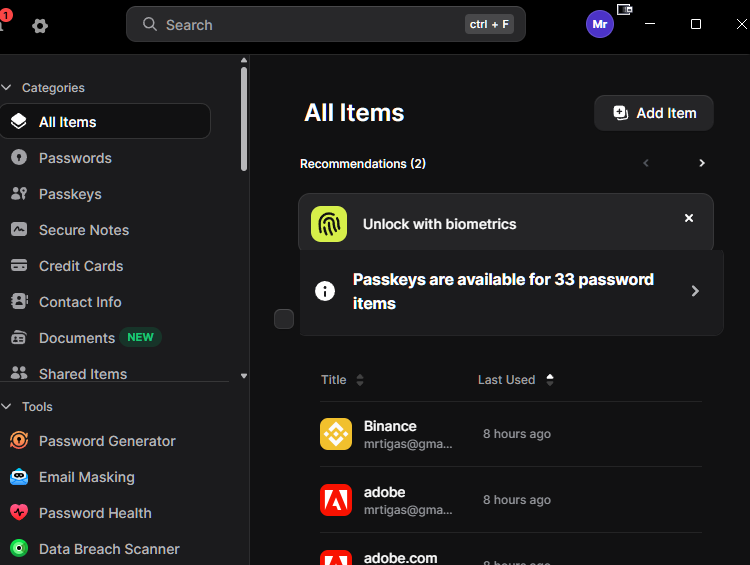This screenshot has width=750, height=565.
Task: Open the Passwords category
Action: point(75,158)
